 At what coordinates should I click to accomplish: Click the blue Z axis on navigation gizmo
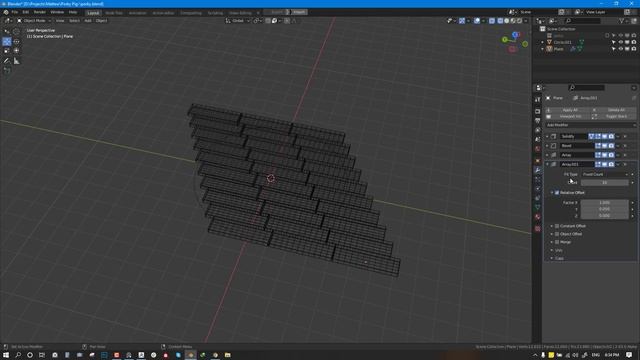(x=515, y=35)
